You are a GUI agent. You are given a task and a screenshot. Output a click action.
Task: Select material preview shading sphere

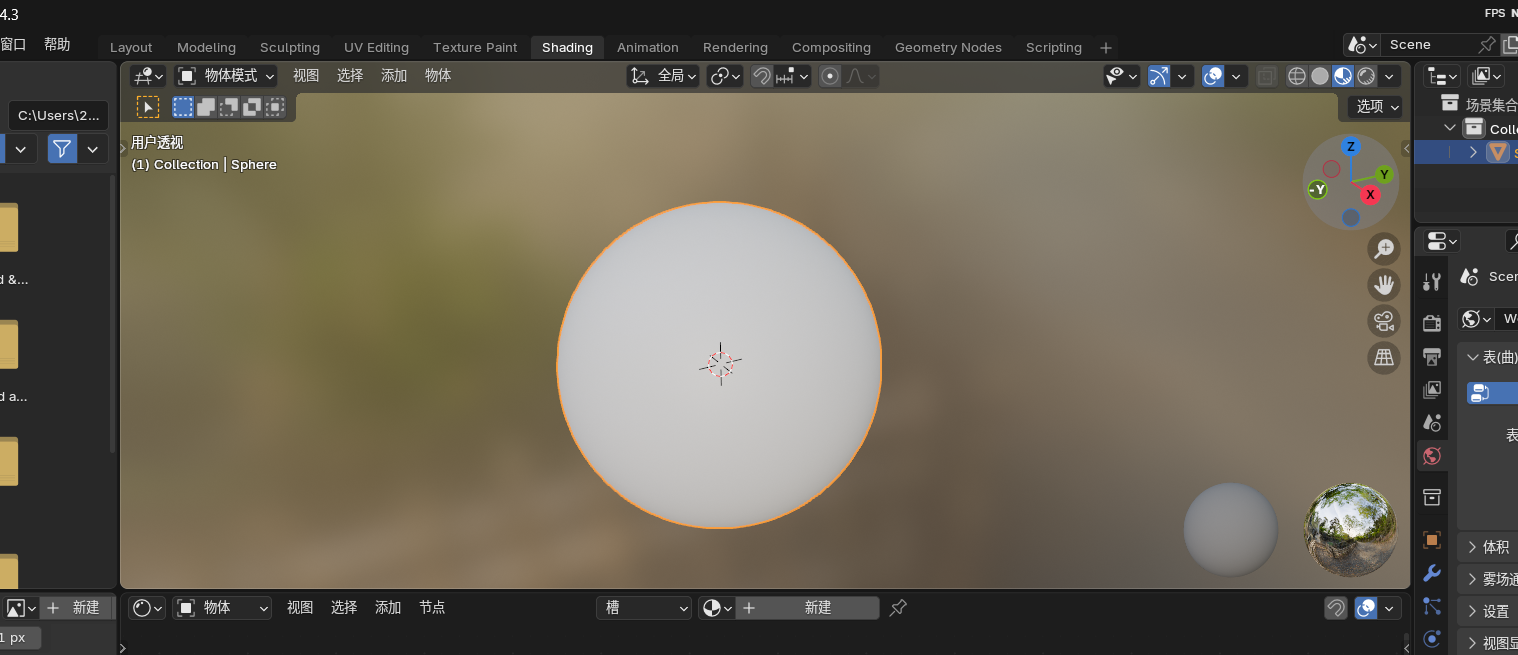click(1343, 76)
